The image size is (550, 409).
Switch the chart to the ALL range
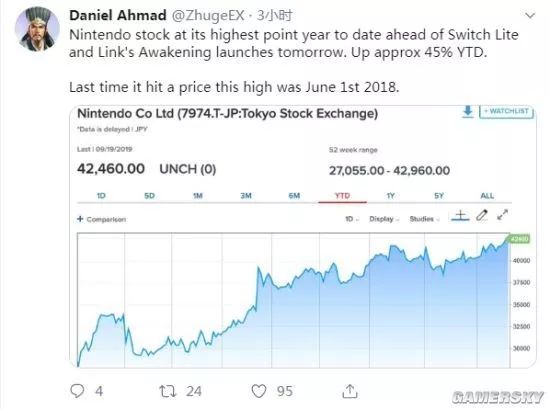[487, 195]
